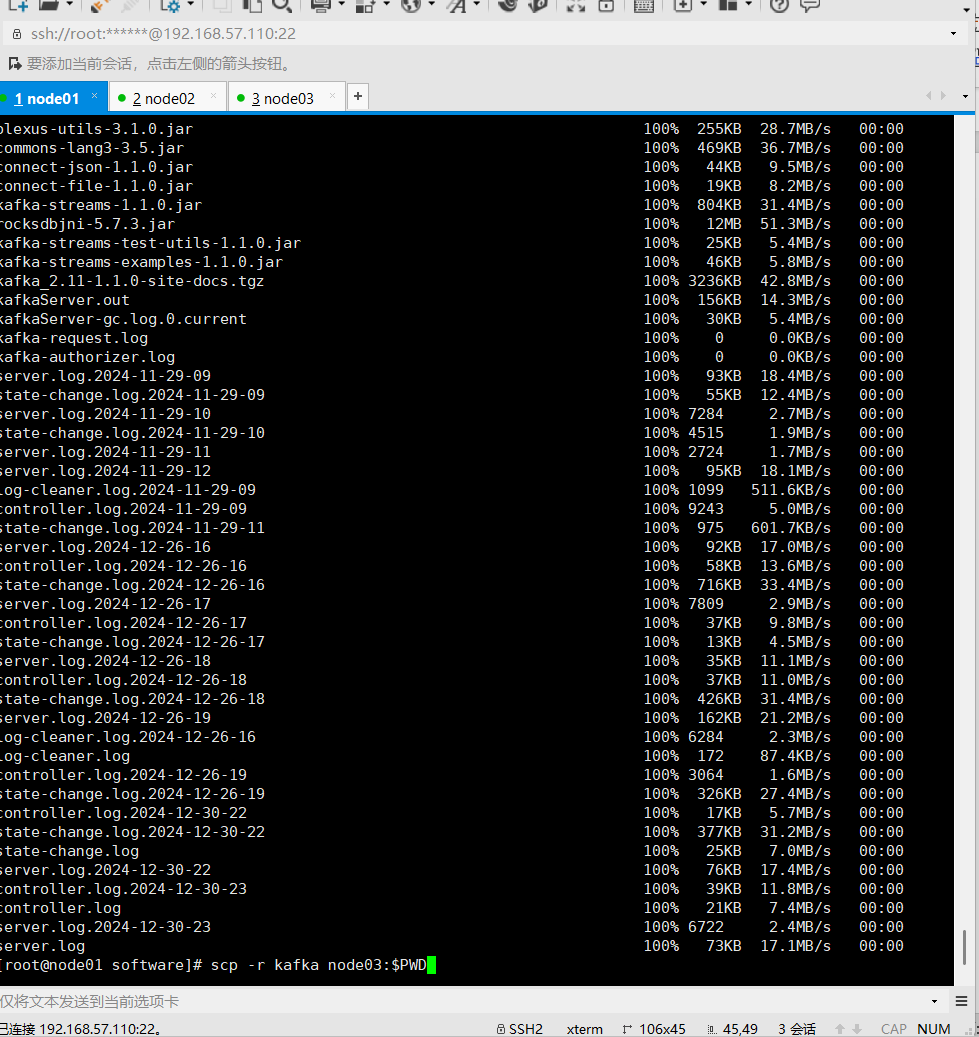Click the CAP lock status indicator
The height and width of the screenshot is (1037, 979).
click(894, 1029)
